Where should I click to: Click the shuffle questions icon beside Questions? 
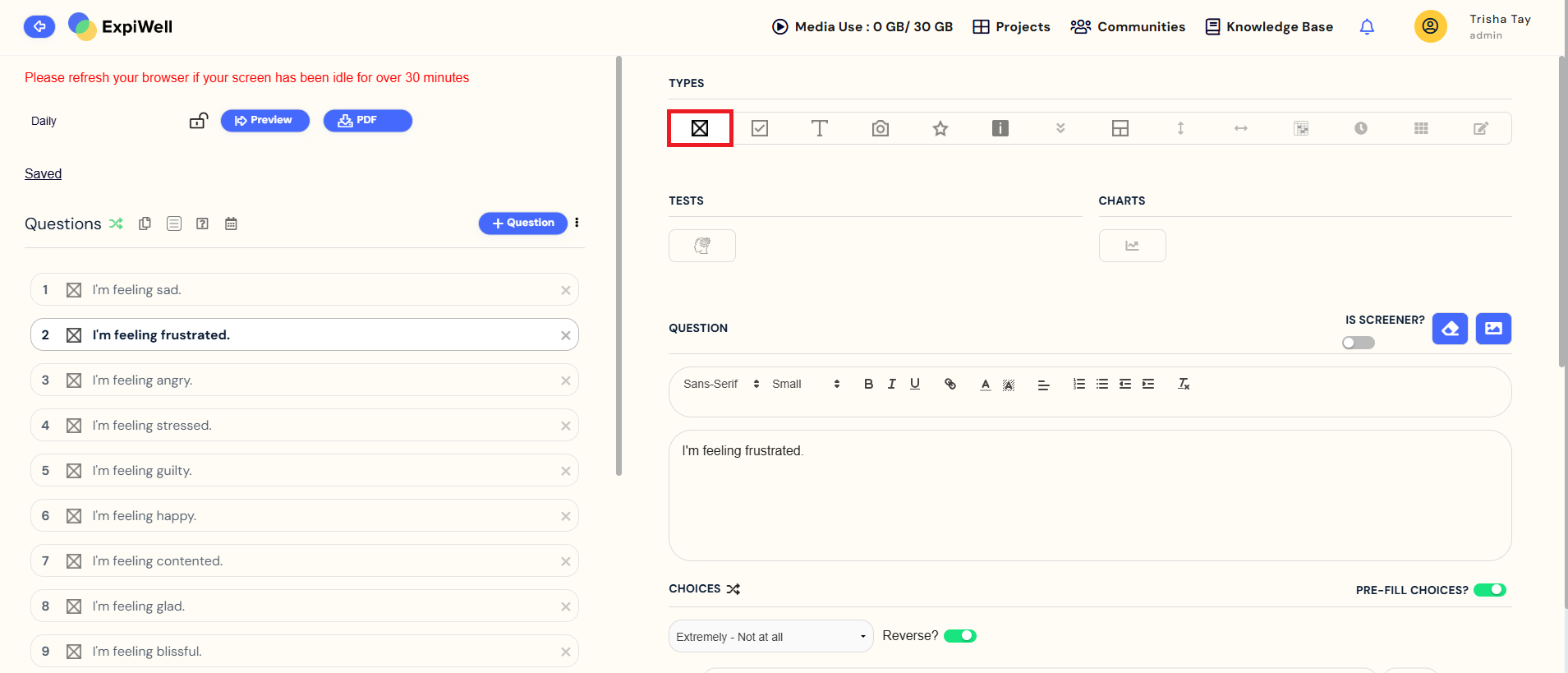click(116, 224)
